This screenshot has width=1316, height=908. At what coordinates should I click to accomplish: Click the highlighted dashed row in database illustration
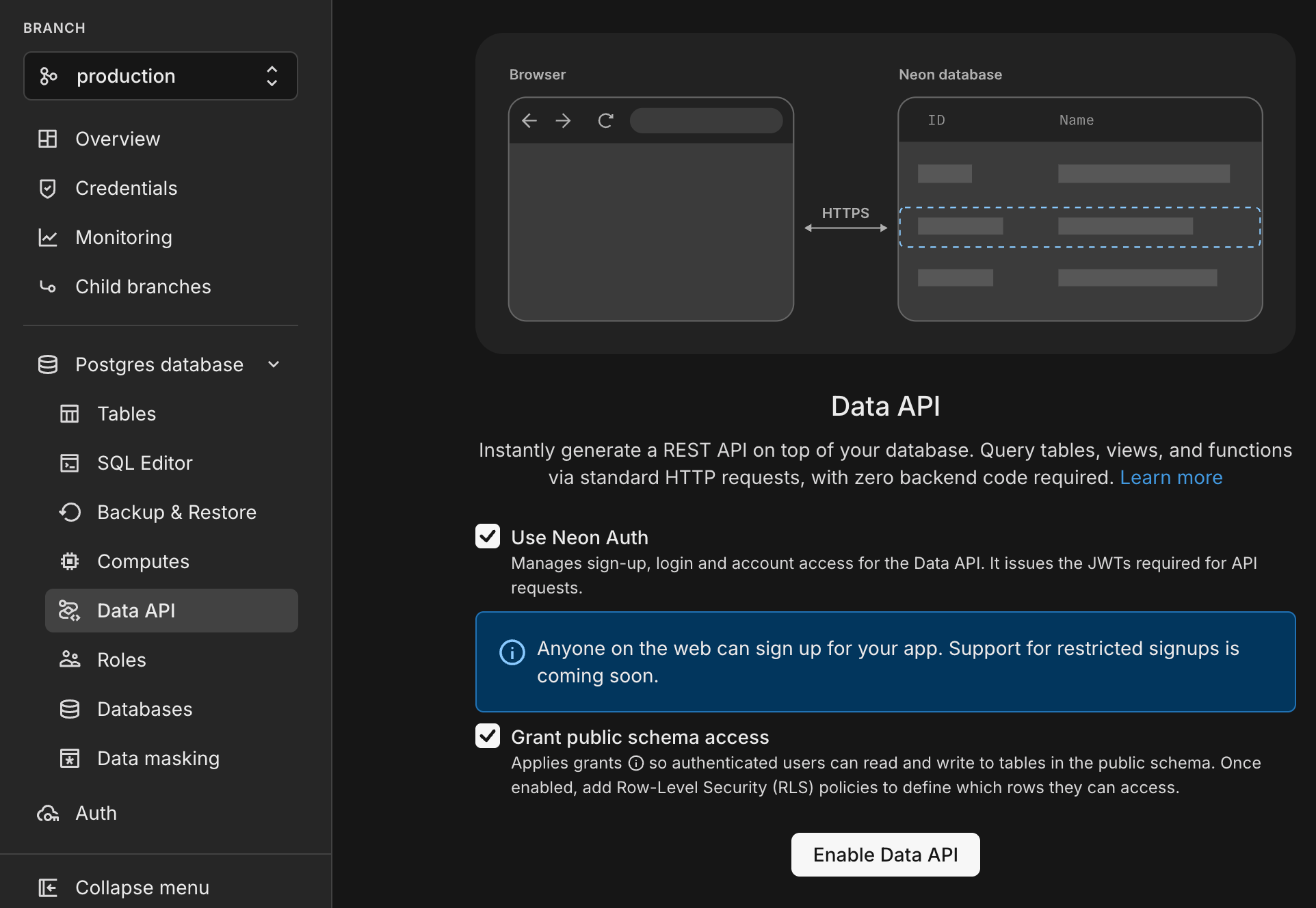1080,227
